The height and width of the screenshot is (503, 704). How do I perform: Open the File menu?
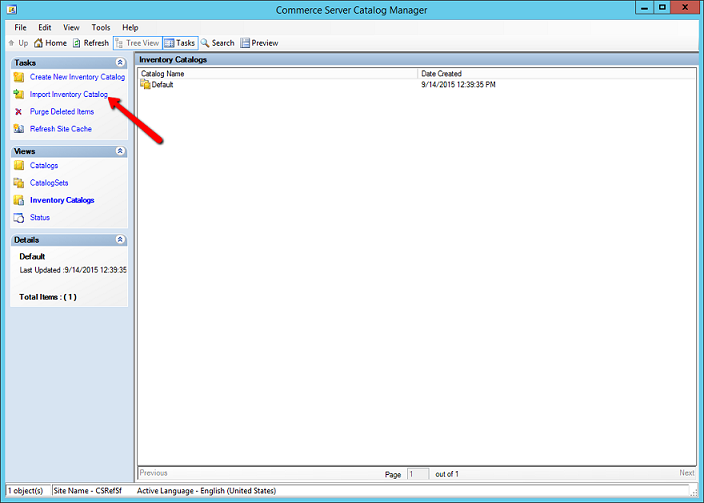21,27
